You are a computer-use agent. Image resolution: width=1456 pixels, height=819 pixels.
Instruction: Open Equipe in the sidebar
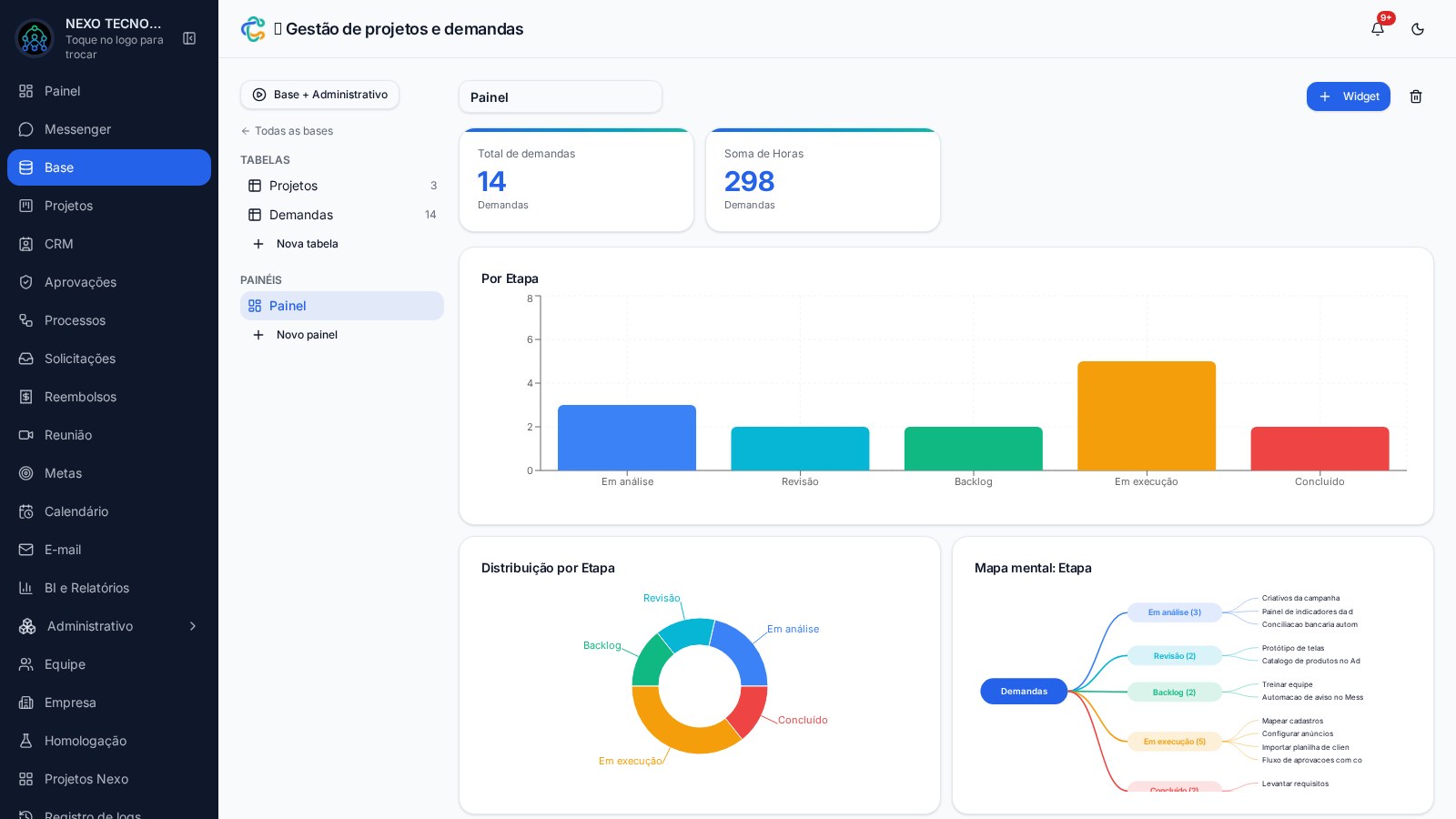(109, 664)
